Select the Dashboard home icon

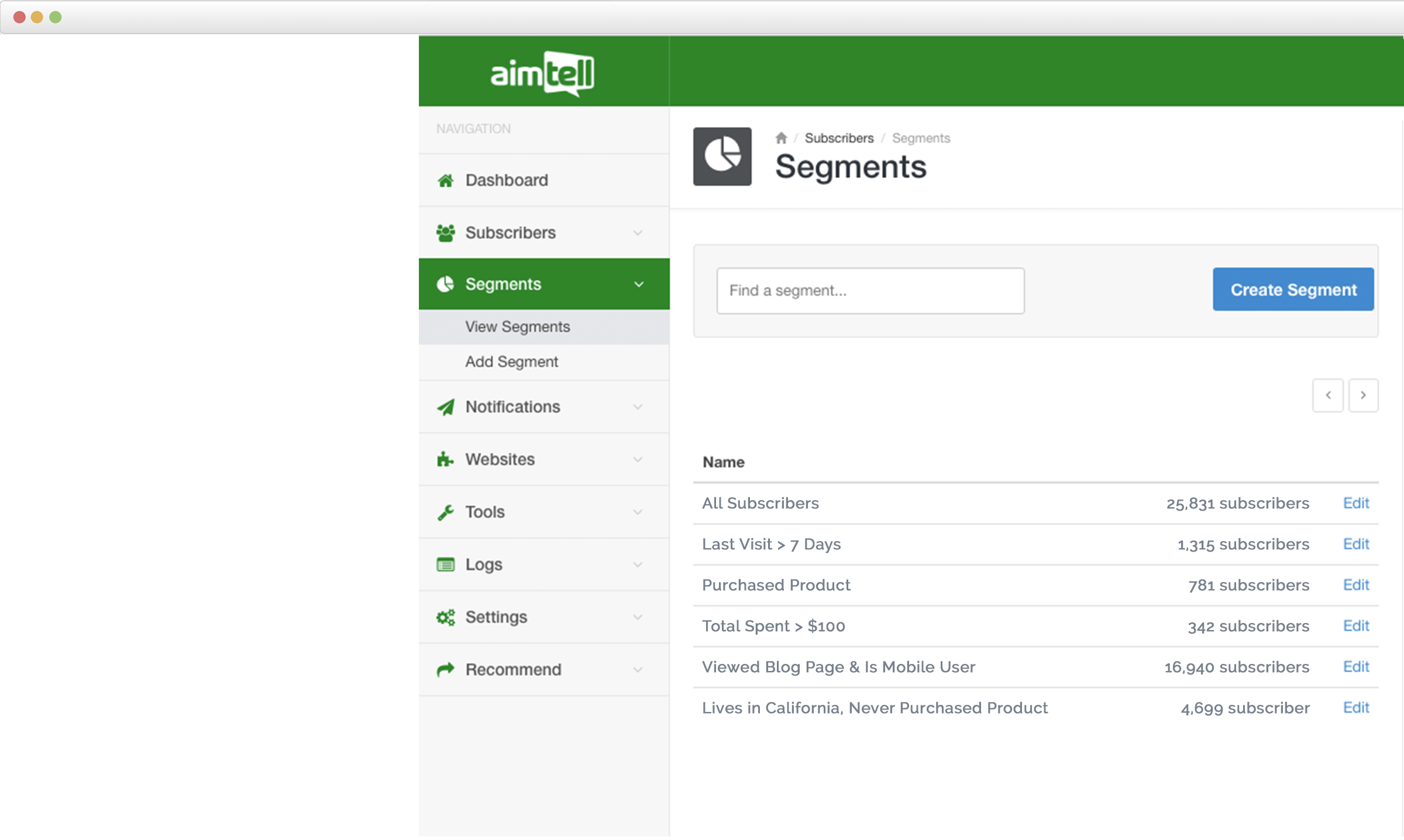446,180
